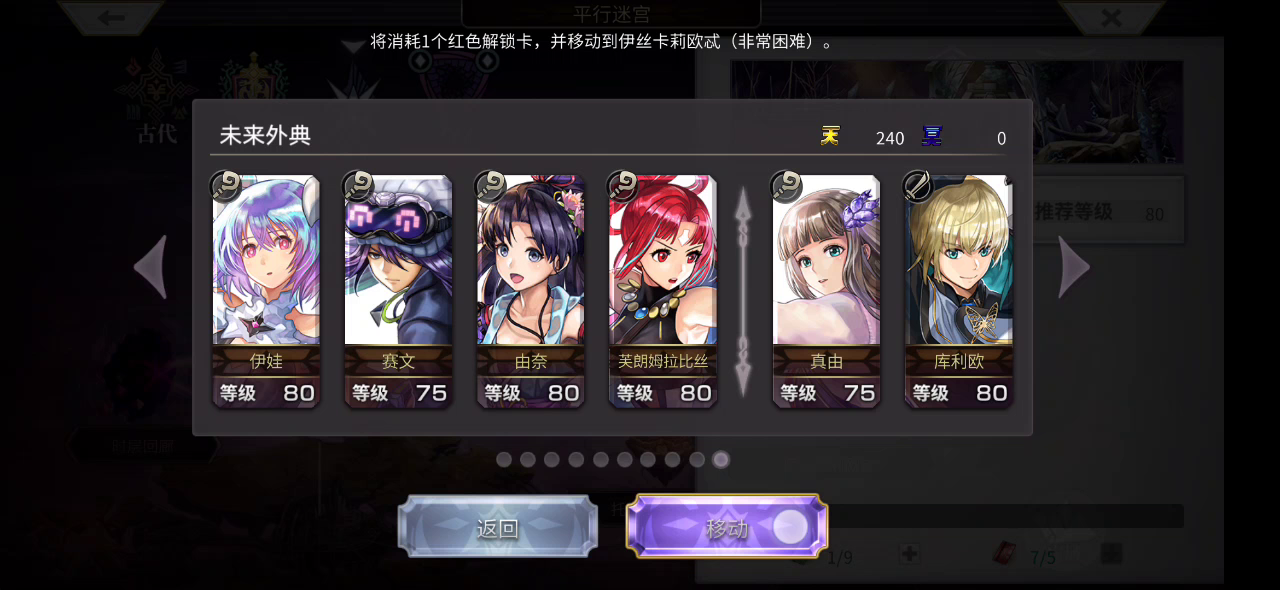Select the 伊娃 character card
1280x590 pixels.
(x=266, y=291)
